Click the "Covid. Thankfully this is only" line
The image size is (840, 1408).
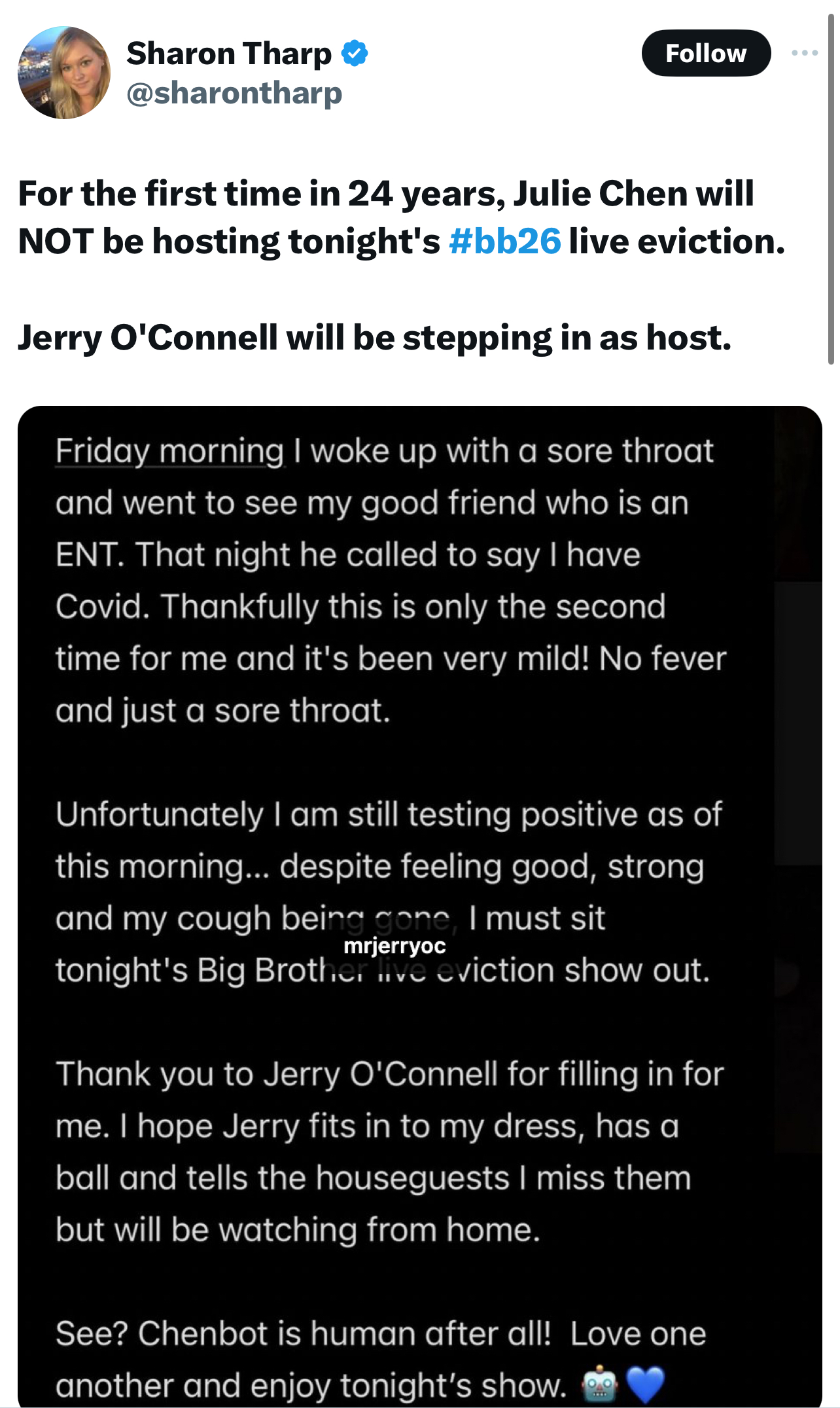360,607
